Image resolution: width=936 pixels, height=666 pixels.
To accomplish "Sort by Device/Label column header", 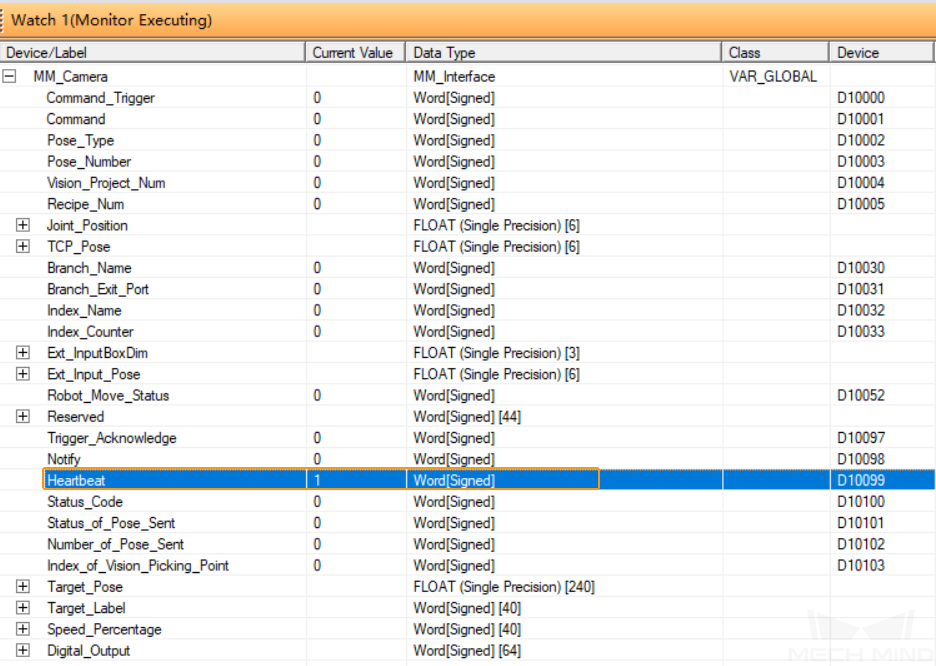I will (152, 53).
